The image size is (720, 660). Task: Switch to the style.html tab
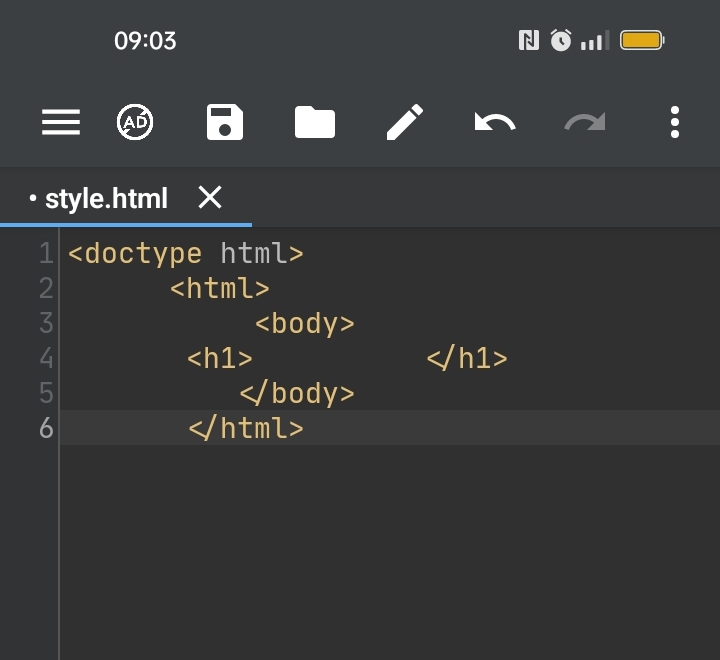(106, 198)
